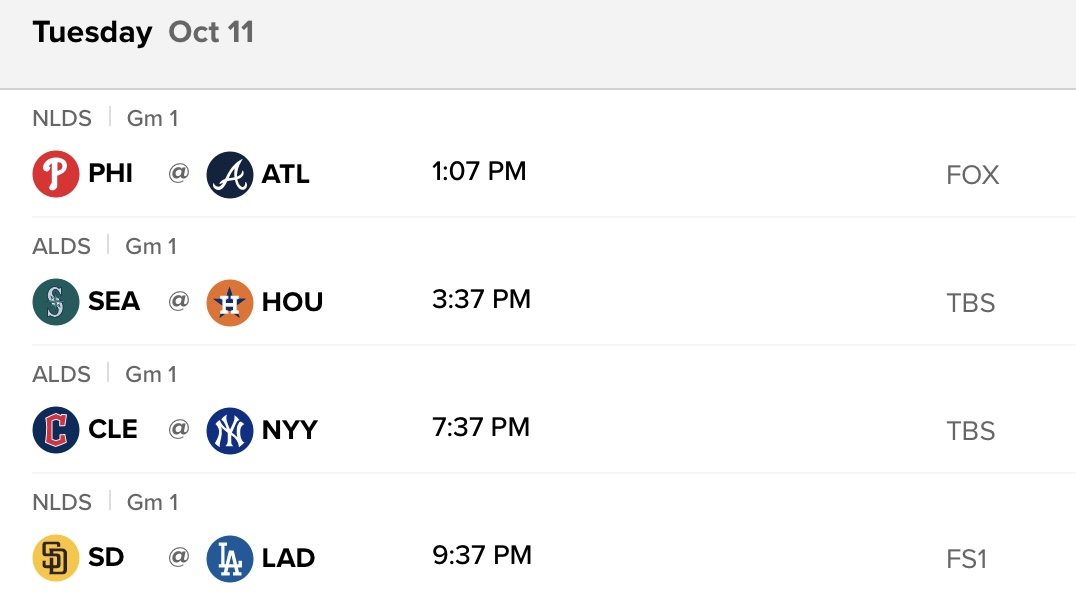Click the Atlanta Braves logo
Viewport: 1076px width, 602px height.
click(x=230, y=174)
